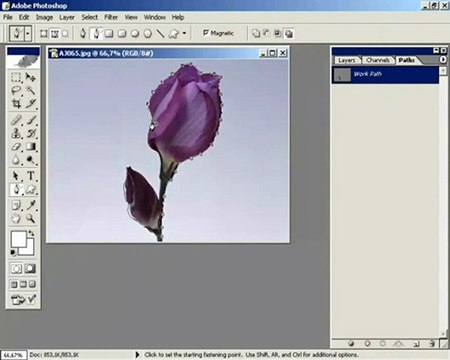Select the Blur tool
Image resolution: width=450 pixels, height=360 pixels.
click(x=16, y=160)
